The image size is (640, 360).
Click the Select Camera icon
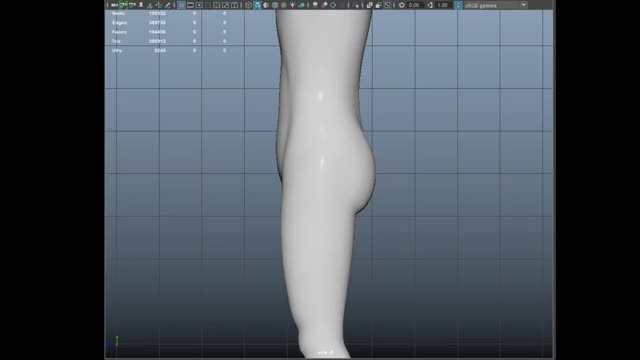pyautogui.click(x=114, y=5)
